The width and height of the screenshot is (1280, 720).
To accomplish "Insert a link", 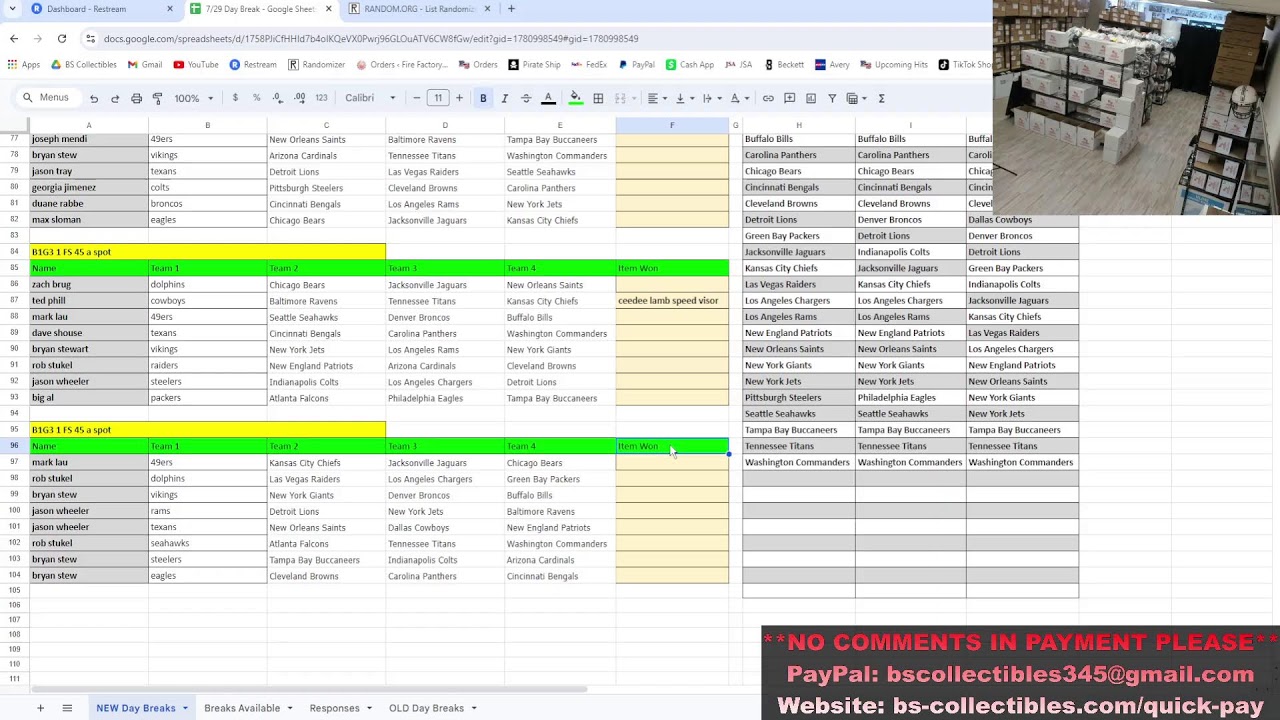I will click(768, 98).
